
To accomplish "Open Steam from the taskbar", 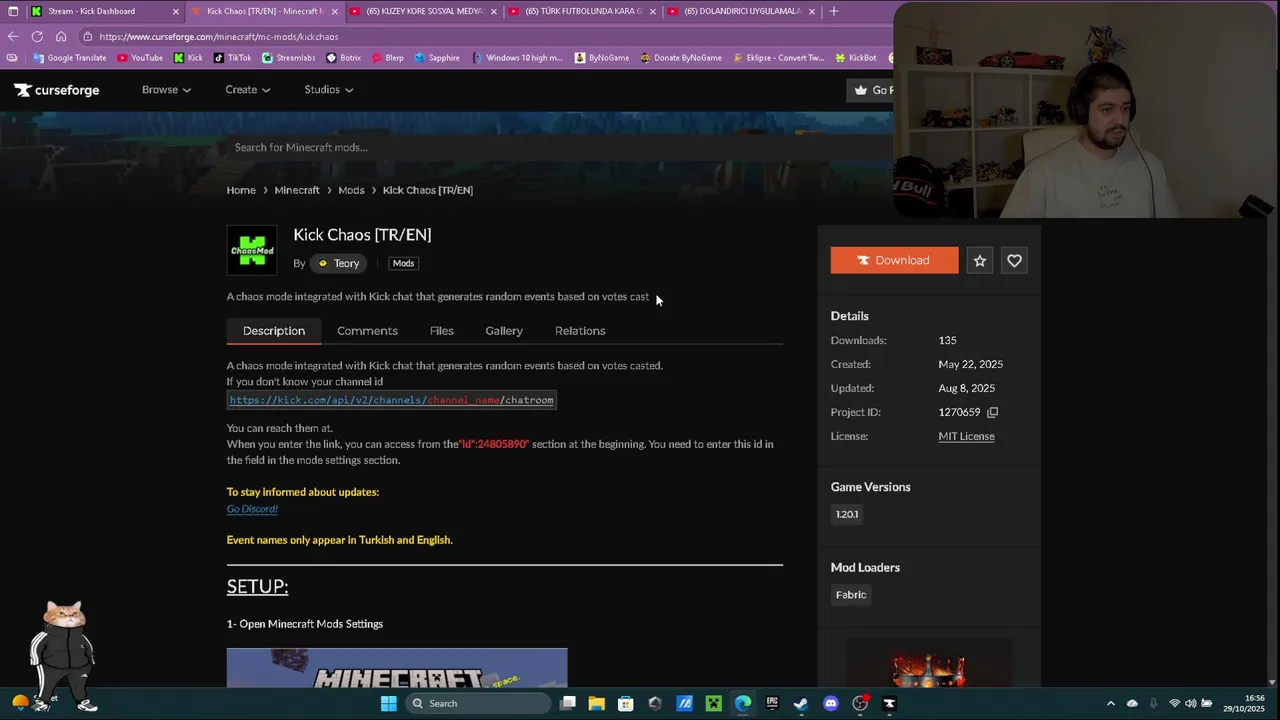I will (801, 704).
